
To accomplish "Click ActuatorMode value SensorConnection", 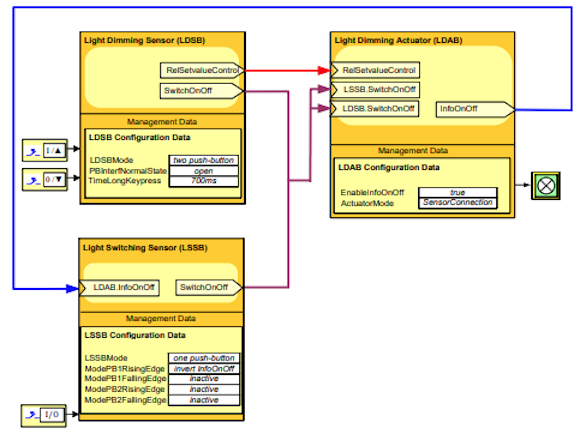I will (x=457, y=203).
